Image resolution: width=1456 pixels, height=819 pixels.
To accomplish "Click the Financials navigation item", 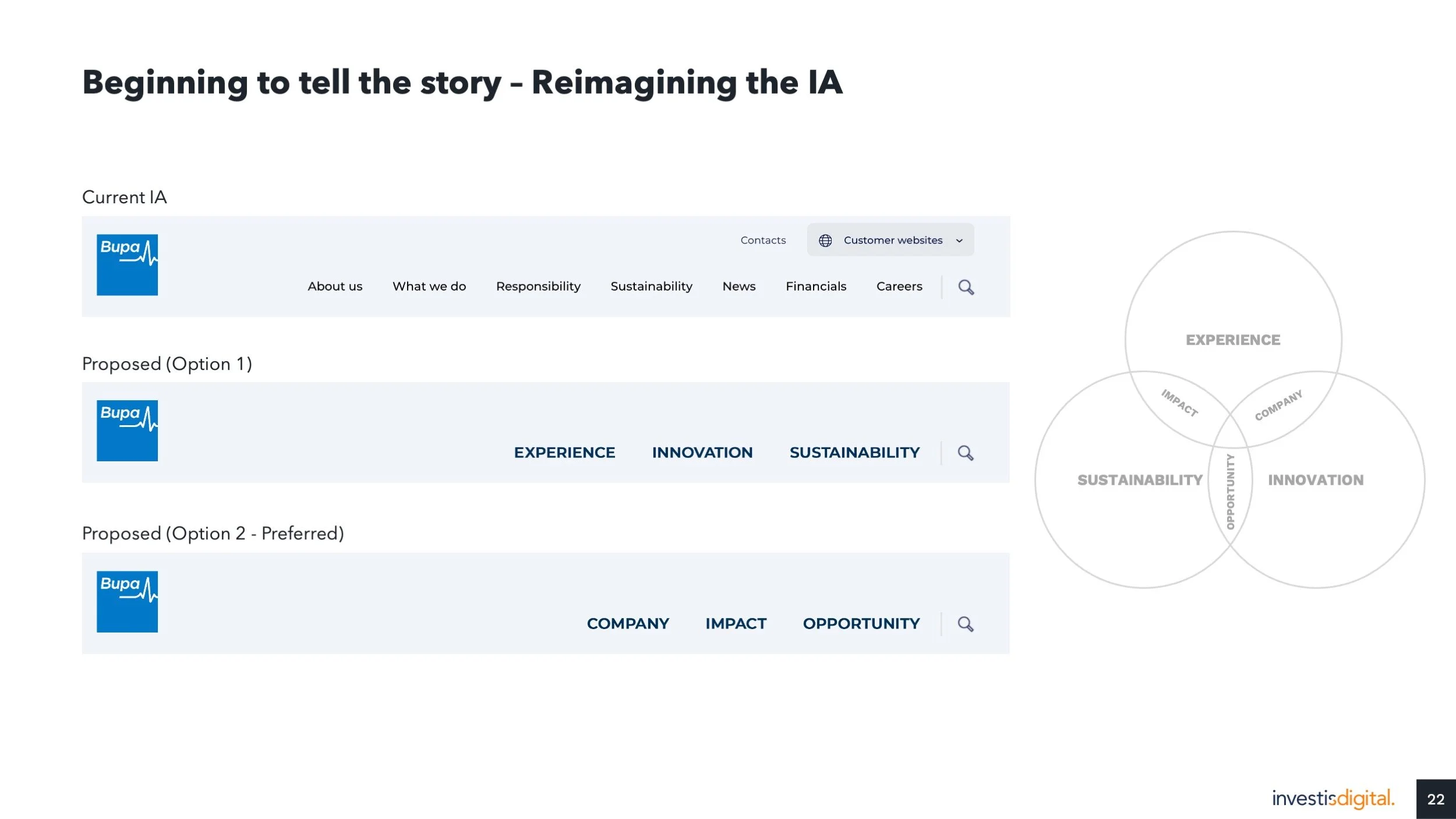I will tap(815, 287).
